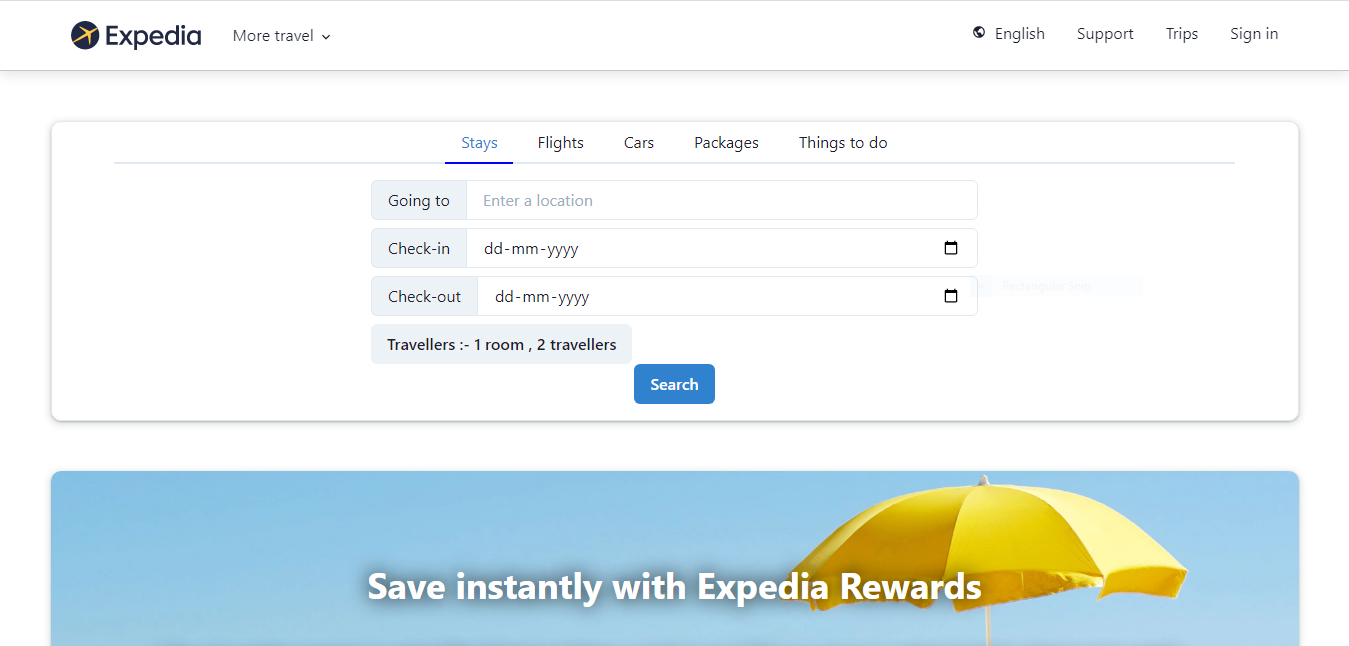Viewport: 1349px width, 646px height.
Task: Open Travellers room selector
Action: 501,344
